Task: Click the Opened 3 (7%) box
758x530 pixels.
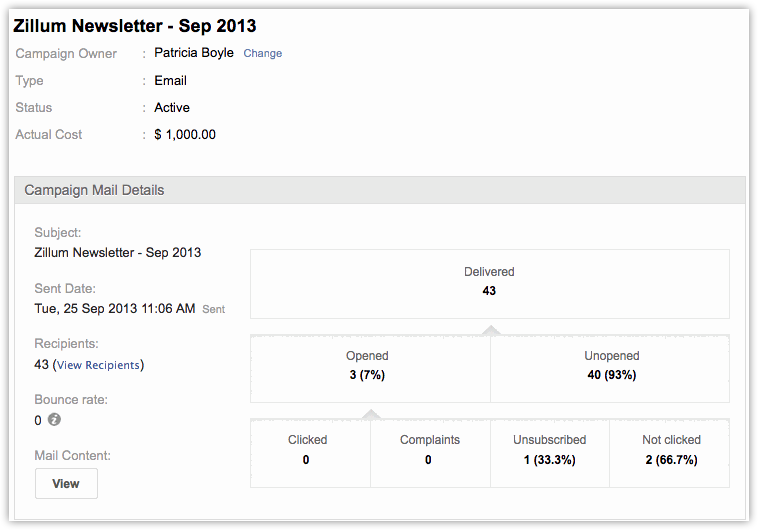Action: point(367,366)
